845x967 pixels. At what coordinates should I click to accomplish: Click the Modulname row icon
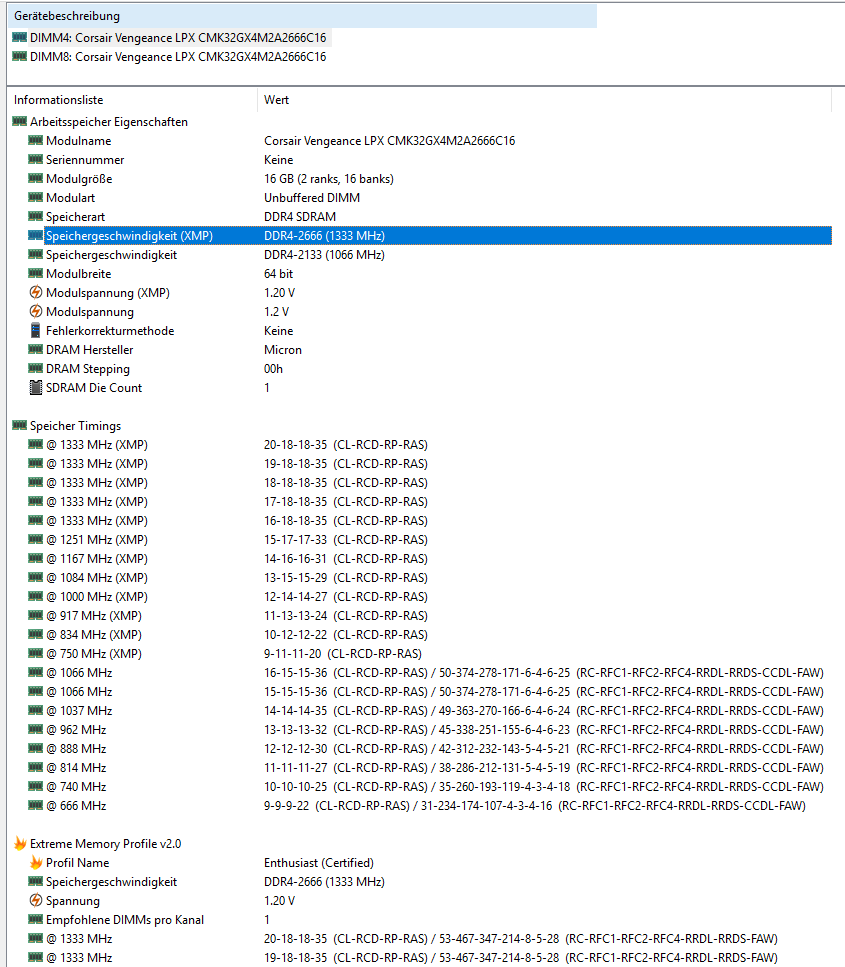coord(35,141)
